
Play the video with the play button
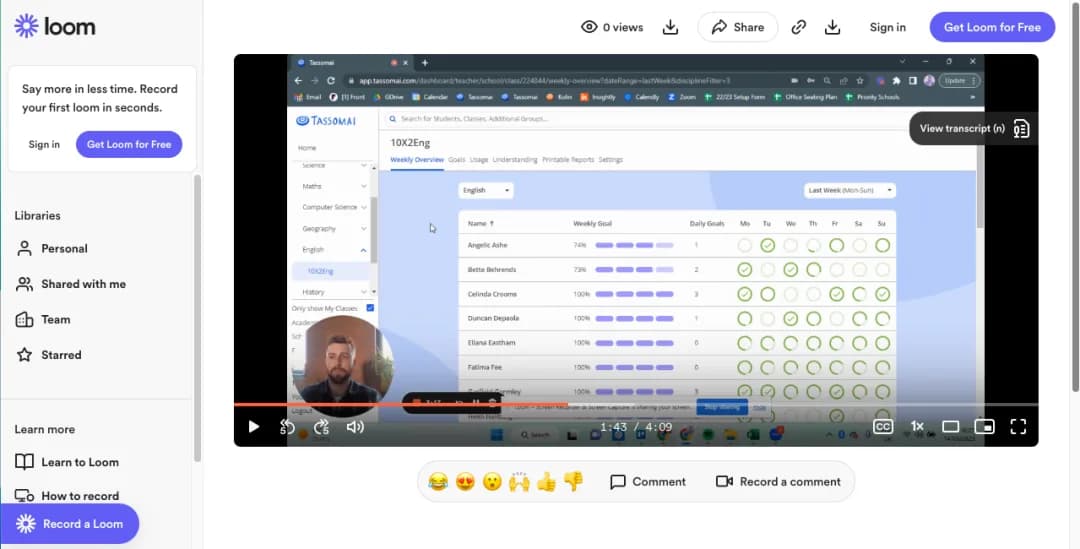click(x=253, y=427)
